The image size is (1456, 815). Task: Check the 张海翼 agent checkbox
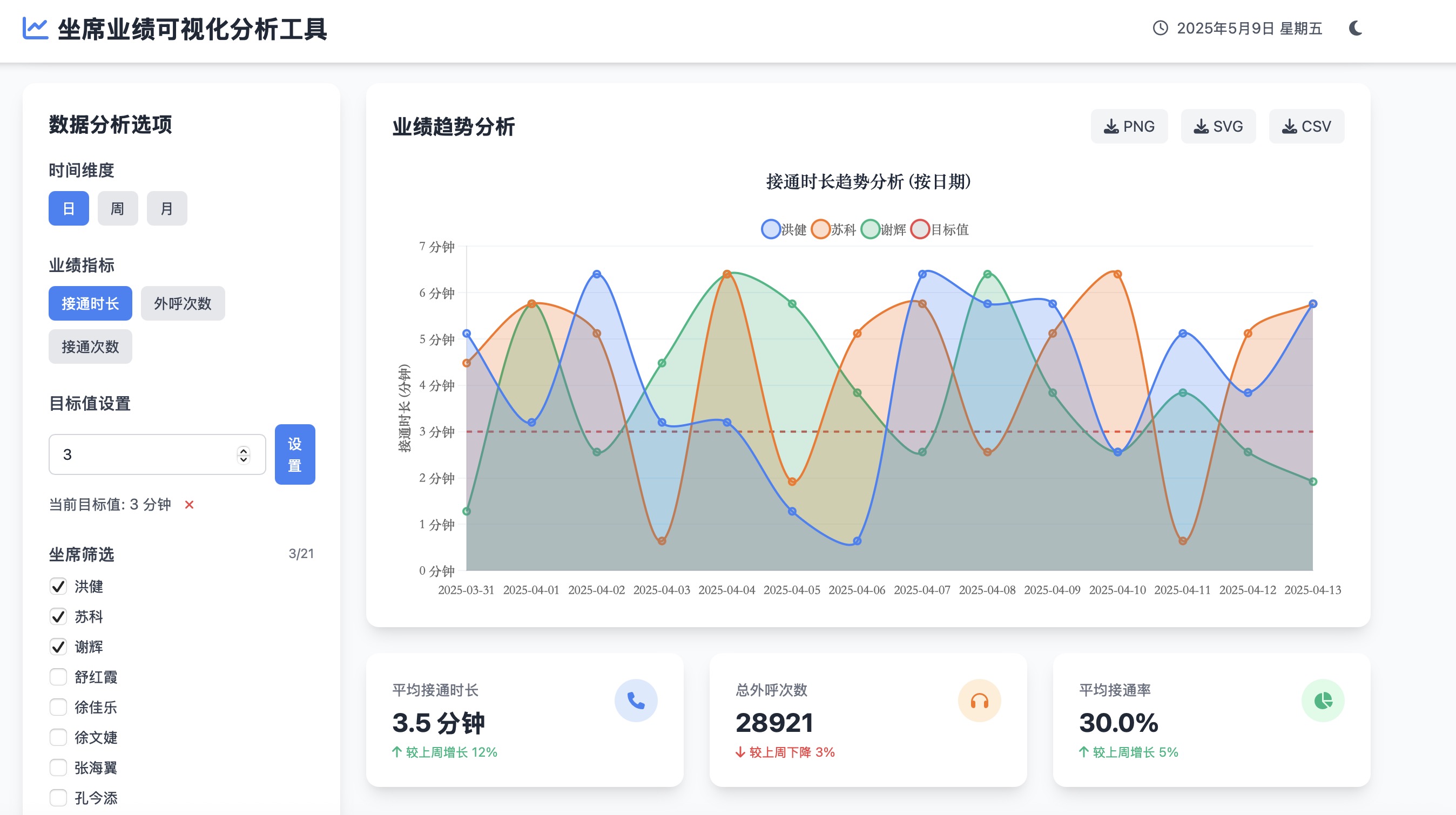point(58,768)
